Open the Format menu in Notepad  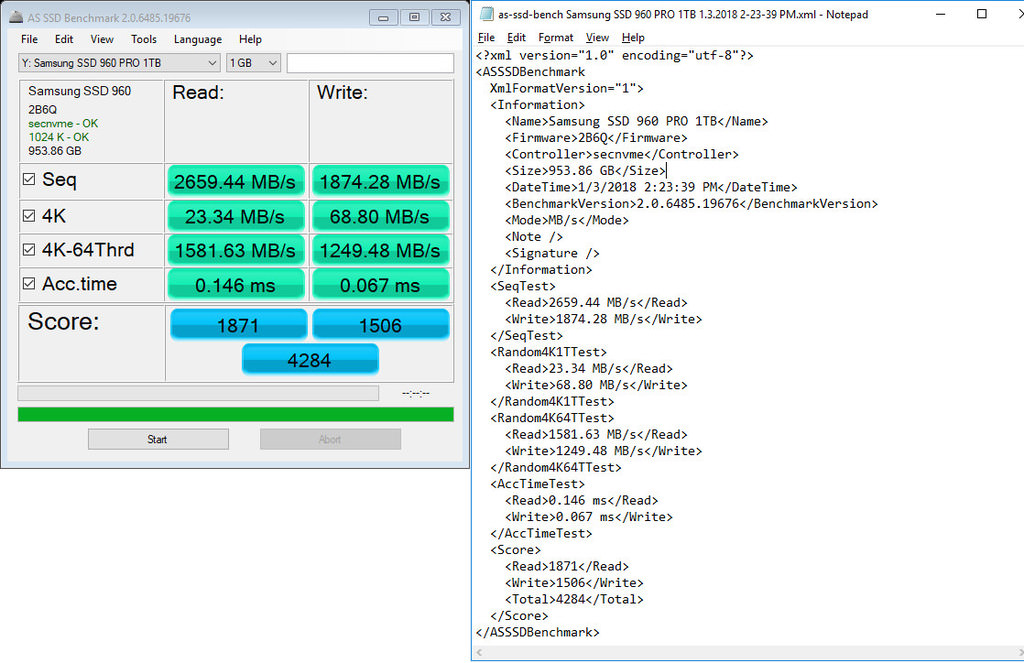(556, 38)
